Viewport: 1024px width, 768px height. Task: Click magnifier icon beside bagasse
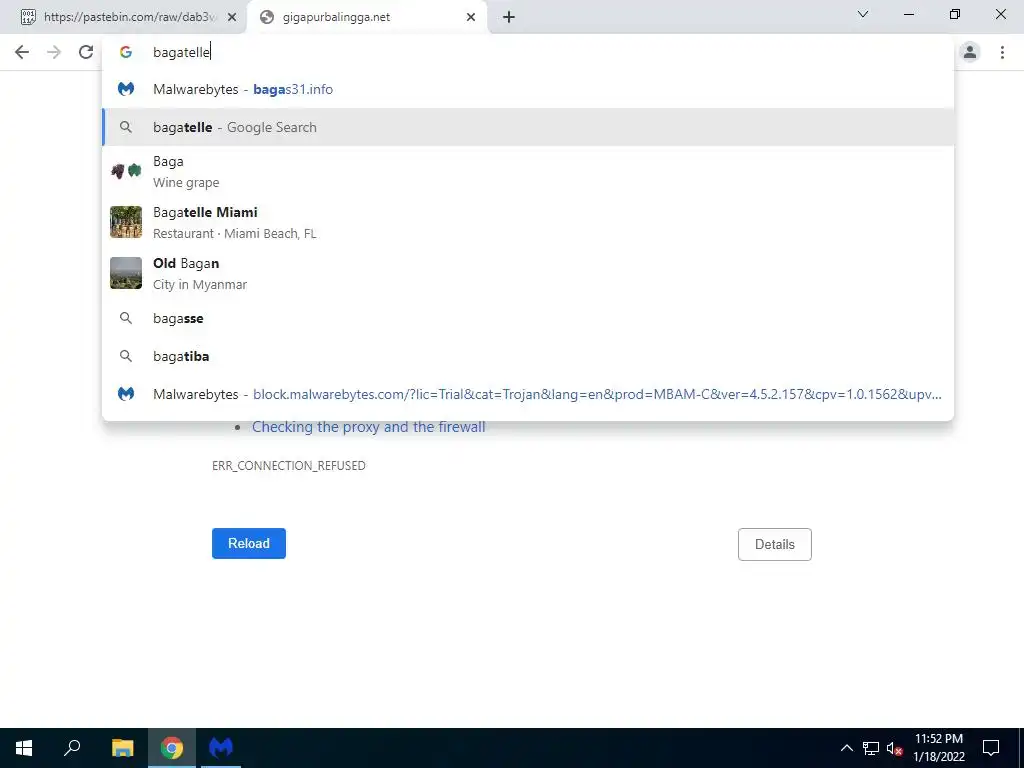pyautogui.click(x=126, y=318)
